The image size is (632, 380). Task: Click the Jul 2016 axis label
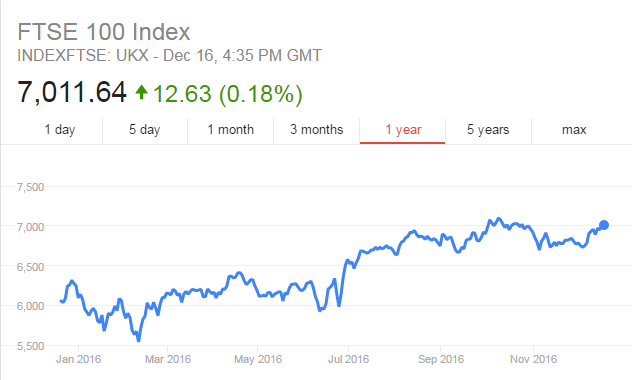pyautogui.click(x=348, y=359)
